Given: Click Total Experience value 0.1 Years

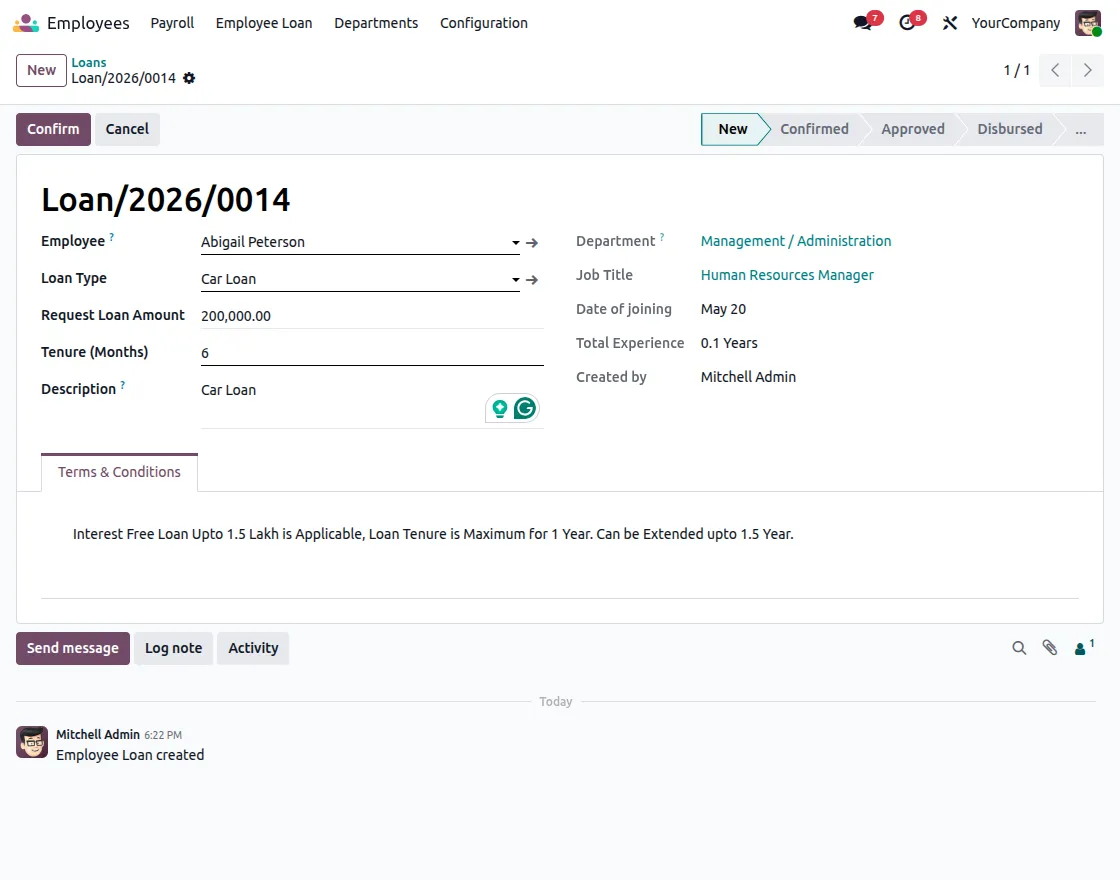Looking at the screenshot, I should coord(729,343).
